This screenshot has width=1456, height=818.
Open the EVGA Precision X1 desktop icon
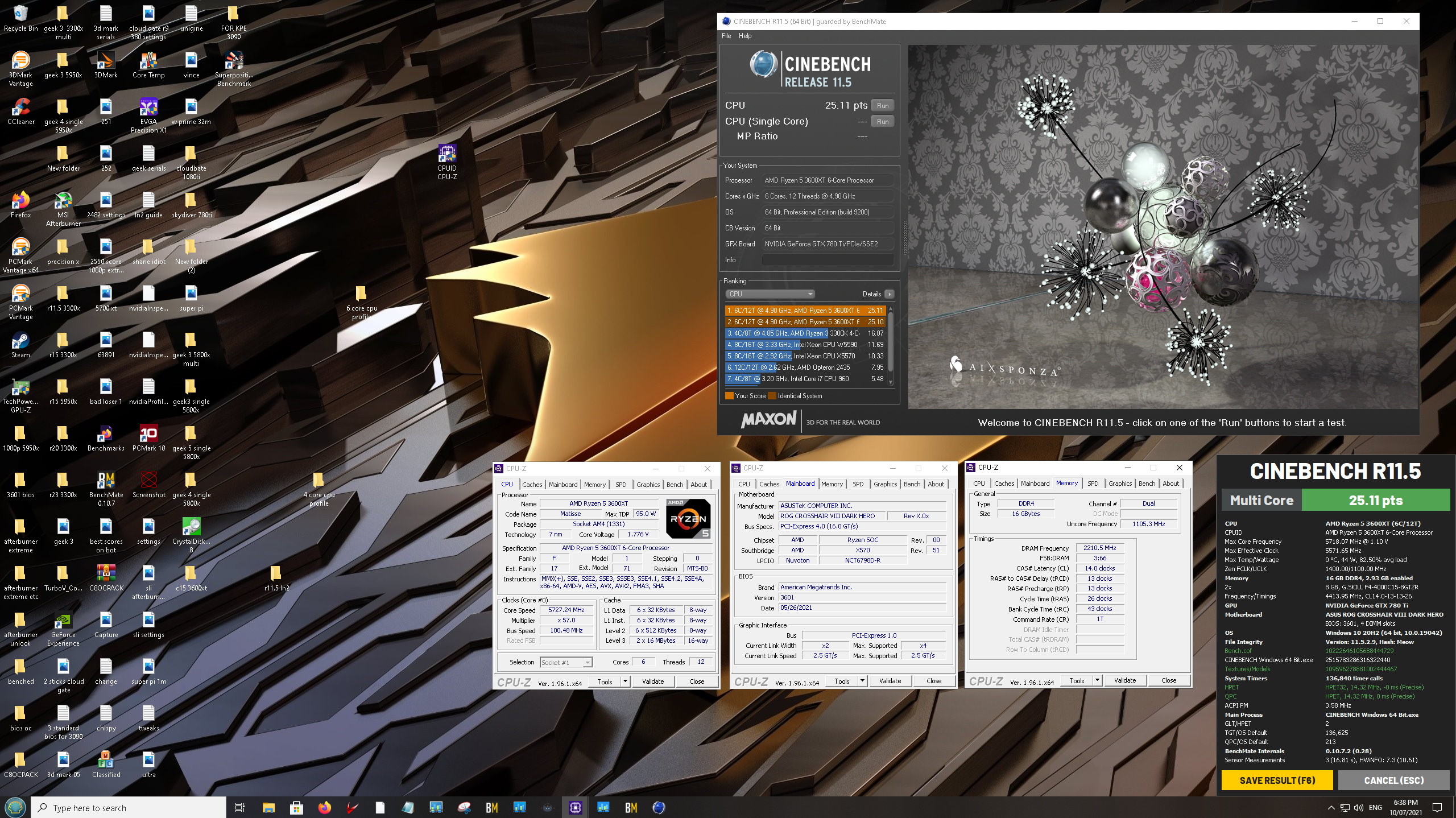click(x=148, y=116)
